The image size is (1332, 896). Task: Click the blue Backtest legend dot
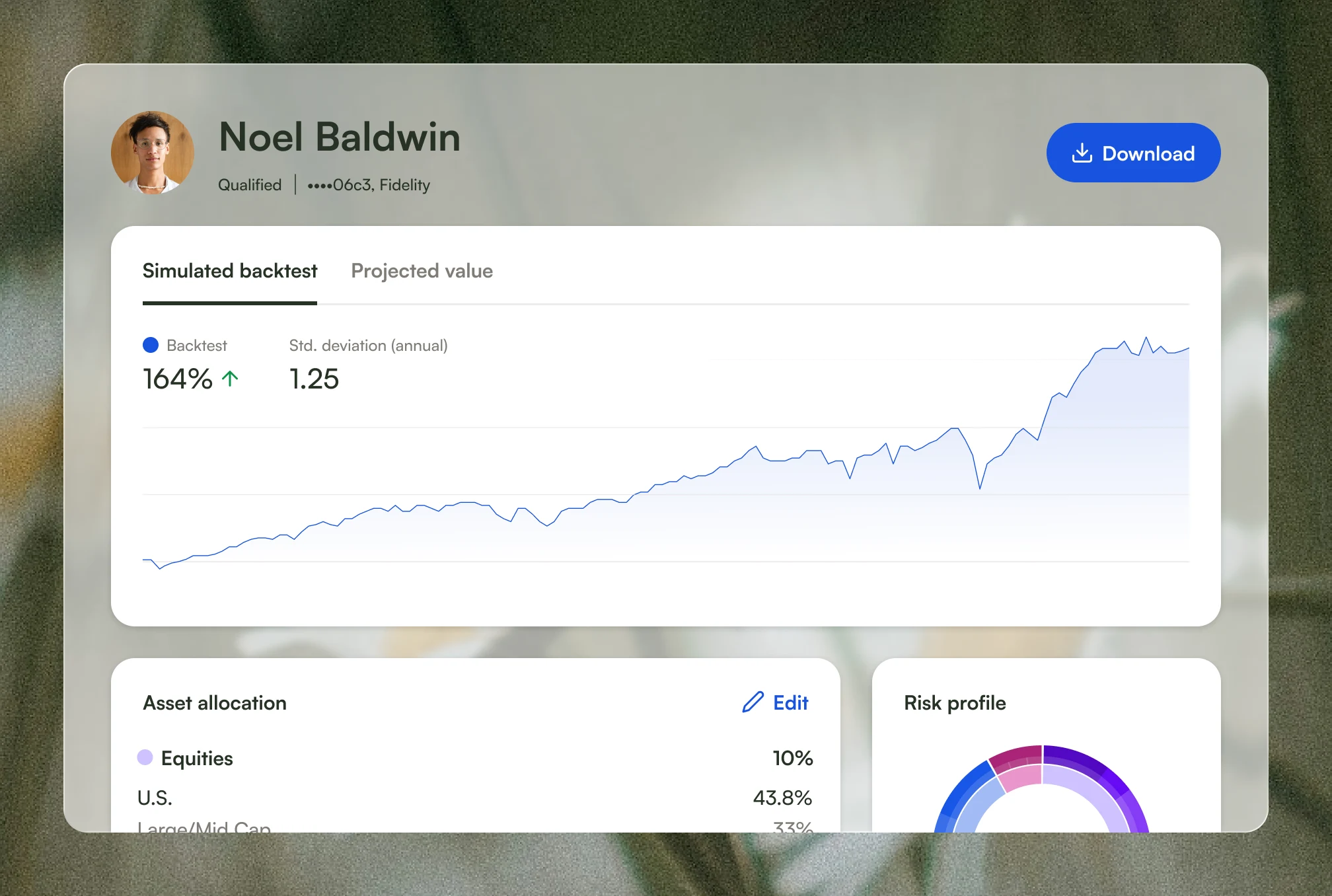click(151, 345)
